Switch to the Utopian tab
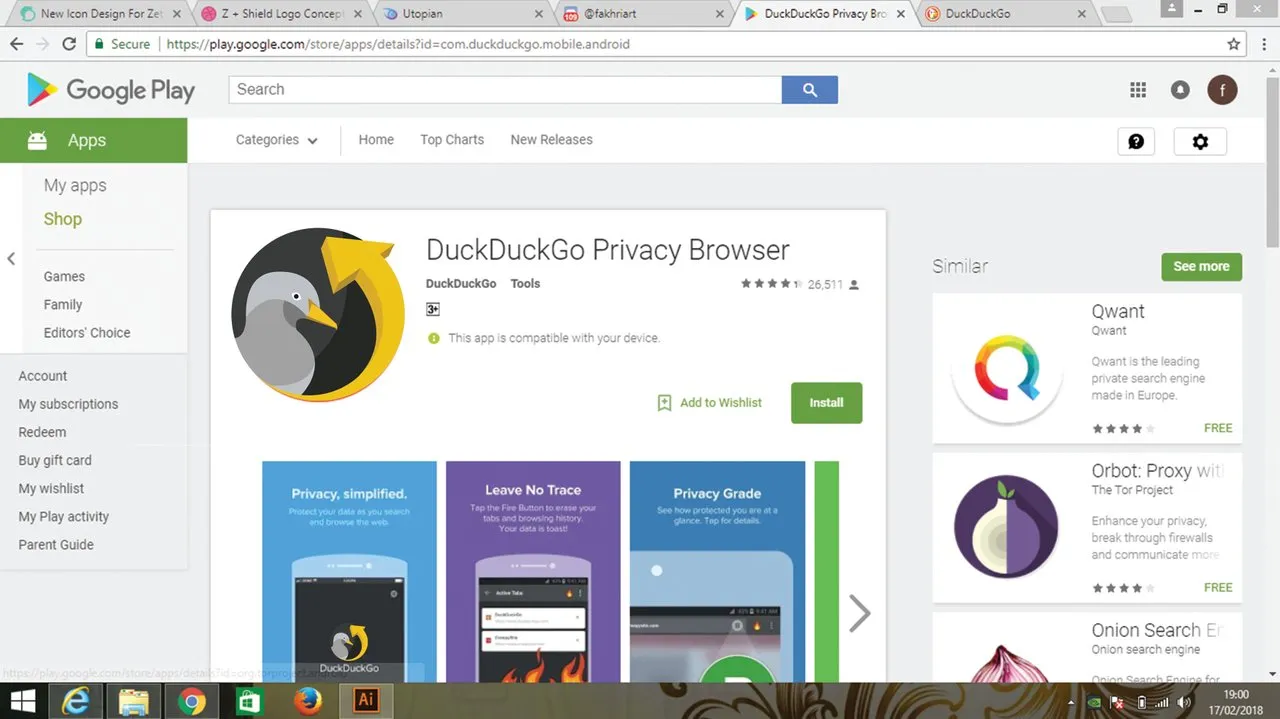Viewport: 1280px width, 719px height. point(465,14)
